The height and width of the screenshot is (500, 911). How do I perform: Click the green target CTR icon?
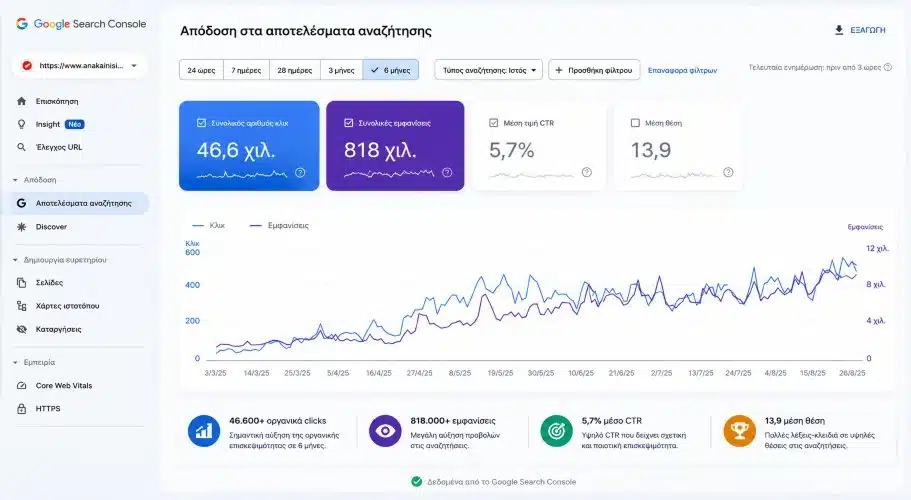pos(557,431)
